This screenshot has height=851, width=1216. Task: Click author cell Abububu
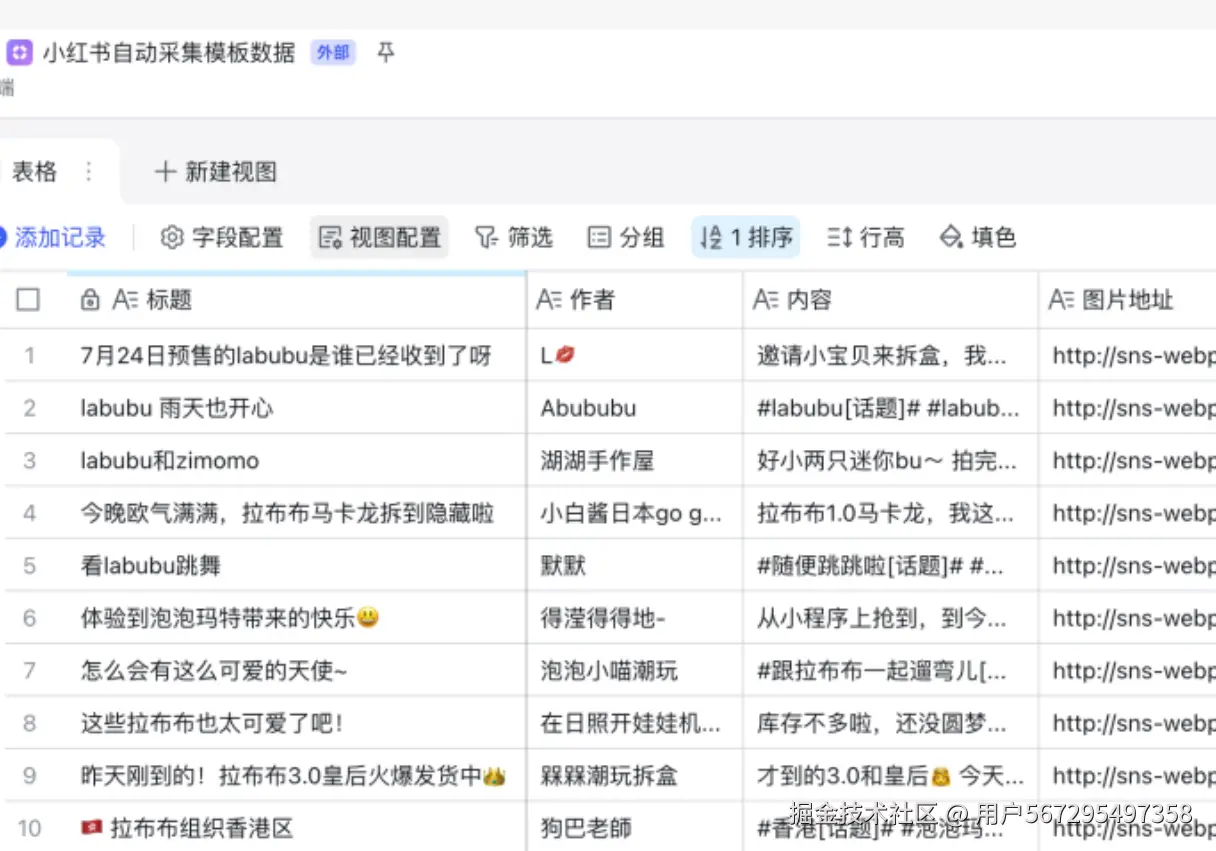(x=634, y=408)
